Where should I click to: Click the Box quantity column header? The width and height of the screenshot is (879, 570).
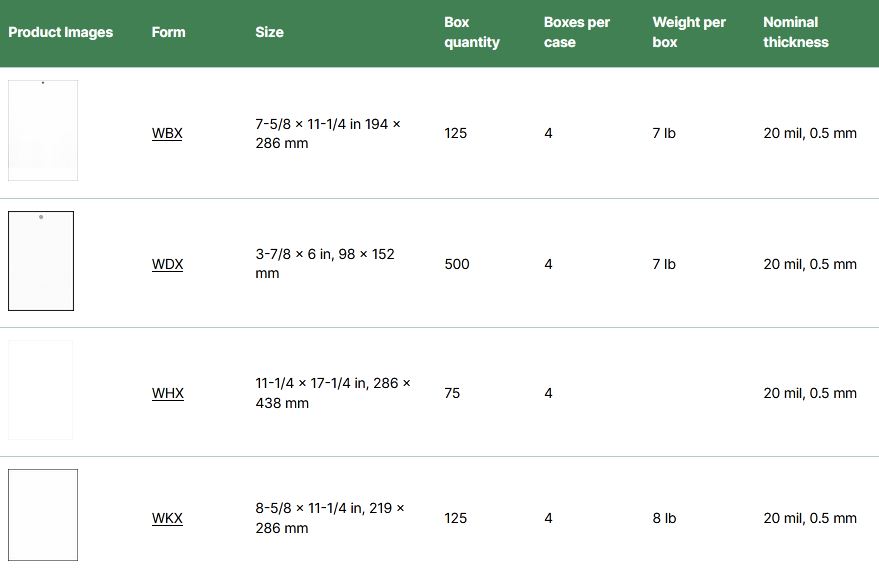471,32
